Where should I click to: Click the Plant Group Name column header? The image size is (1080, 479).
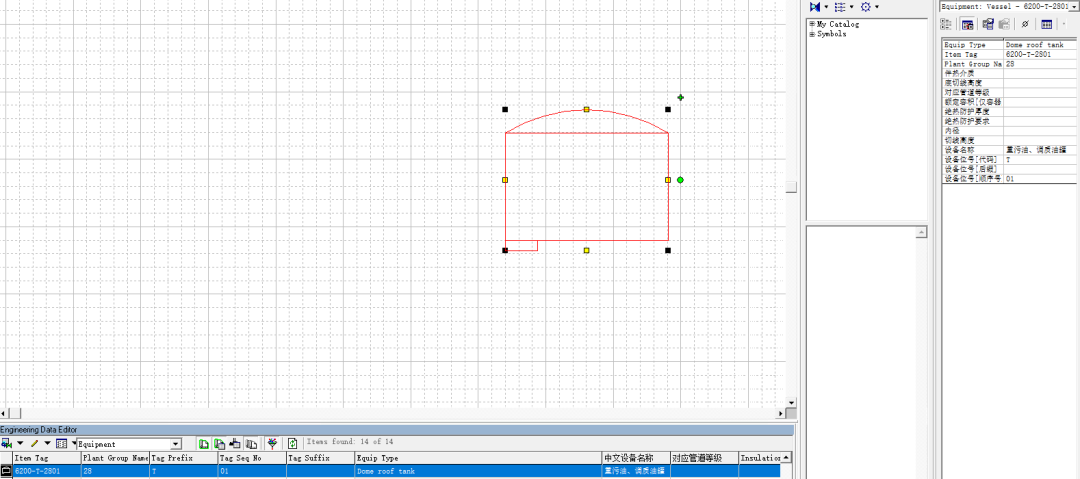[x=115, y=458]
